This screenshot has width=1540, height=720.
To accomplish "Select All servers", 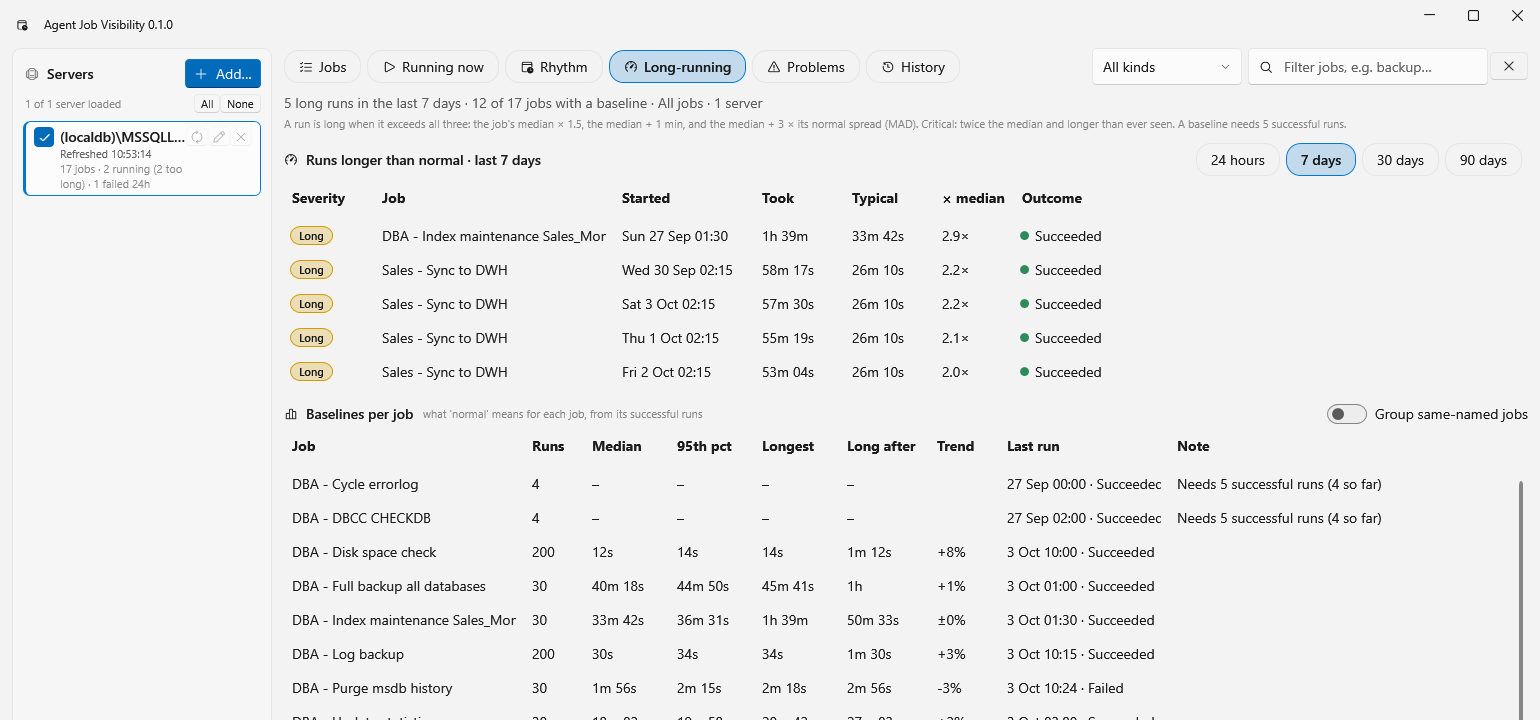I will 207,104.
